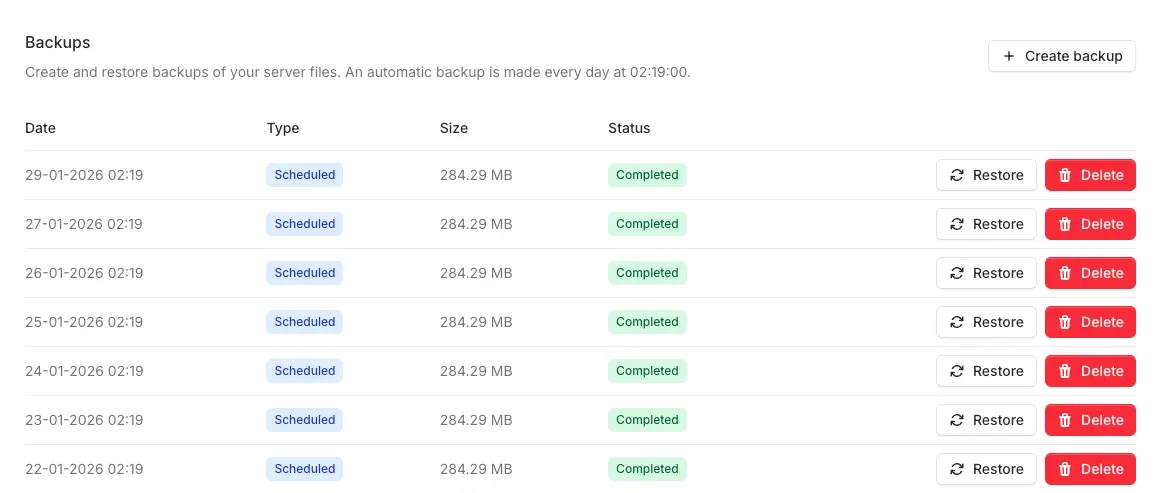1156x493 pixels.
Task: Click restore arrows icon for 23-01-2026 backup
Action: [957, 420]
